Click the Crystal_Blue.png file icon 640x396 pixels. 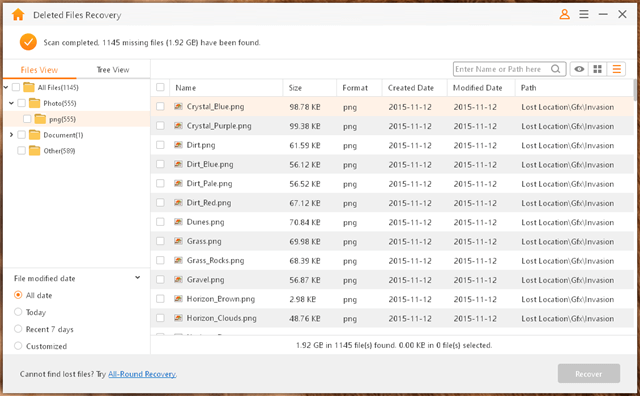(178, 107)
